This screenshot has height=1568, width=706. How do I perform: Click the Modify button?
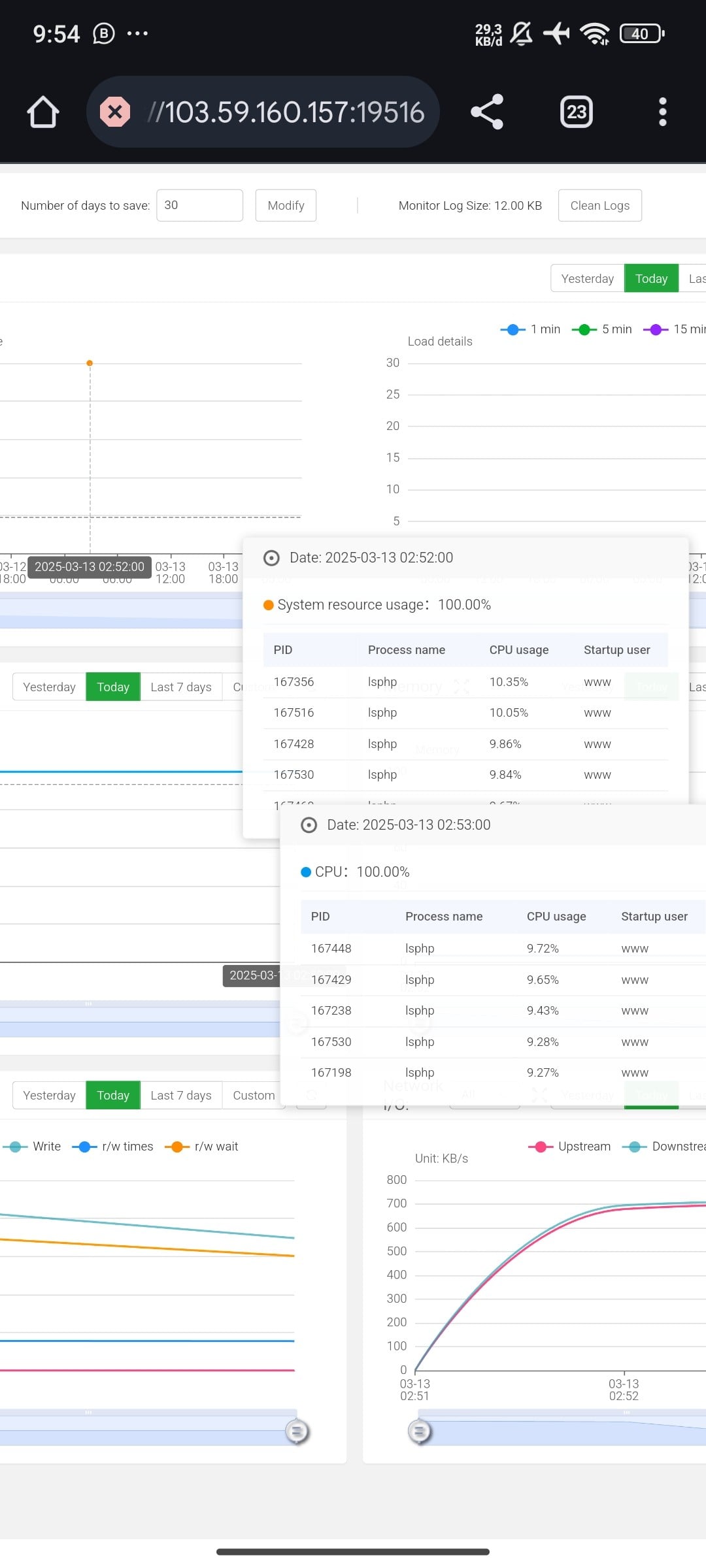pos(286,205)
